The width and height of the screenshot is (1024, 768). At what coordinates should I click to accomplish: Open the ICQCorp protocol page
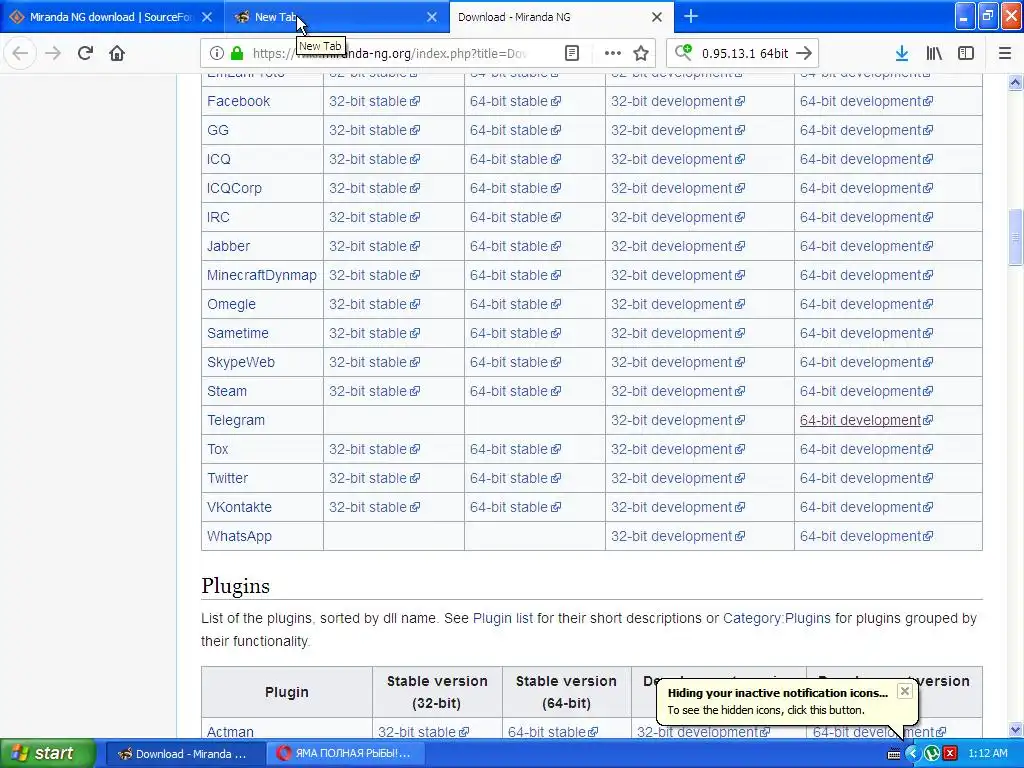click(x=234, y=188)
